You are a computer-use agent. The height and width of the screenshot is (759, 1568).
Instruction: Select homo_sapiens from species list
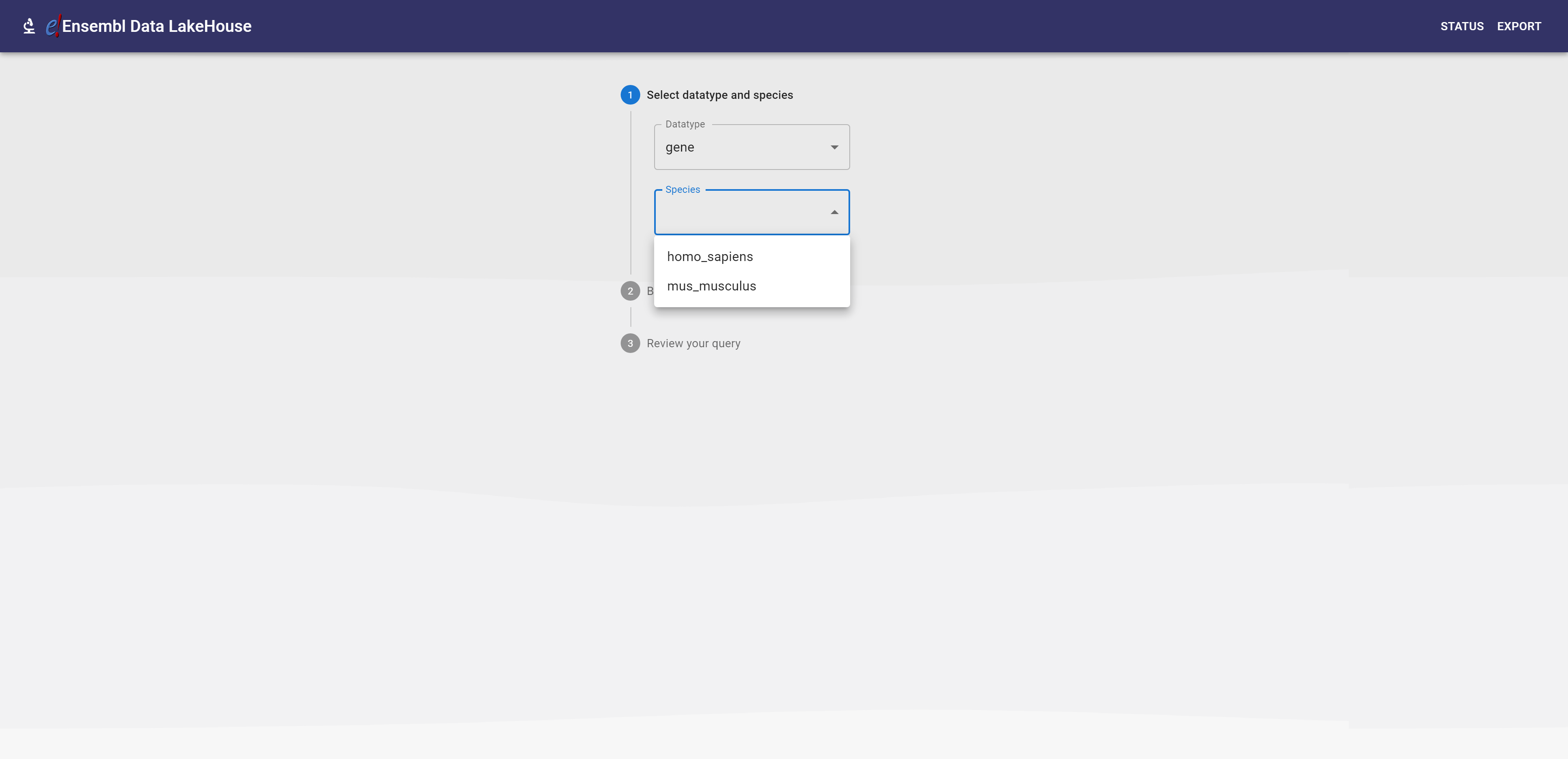(x=710, y=257)
